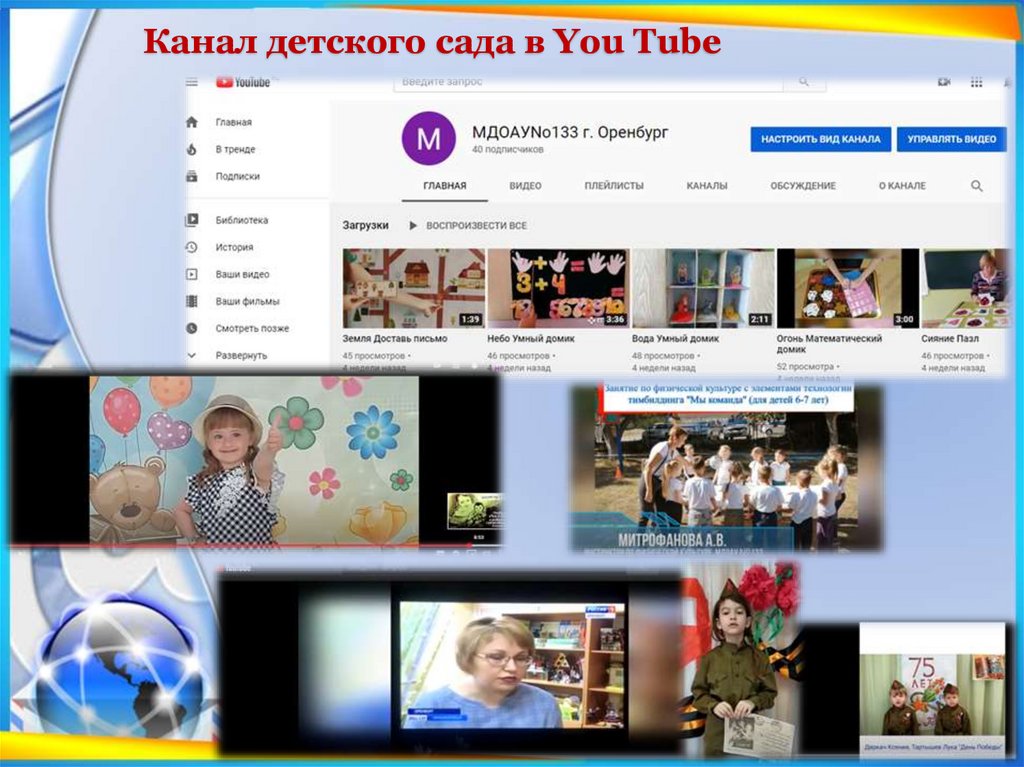Click УПРАВЛЯТЬ ВИДЕО button
This screenshot has height=767, width=1024.
pyautogui.click(x=952, y=139)
